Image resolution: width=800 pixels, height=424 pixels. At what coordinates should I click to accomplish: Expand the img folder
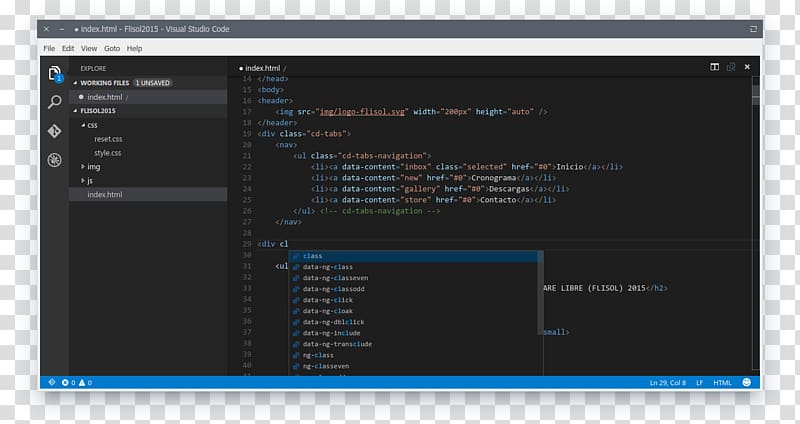[83, 166]
